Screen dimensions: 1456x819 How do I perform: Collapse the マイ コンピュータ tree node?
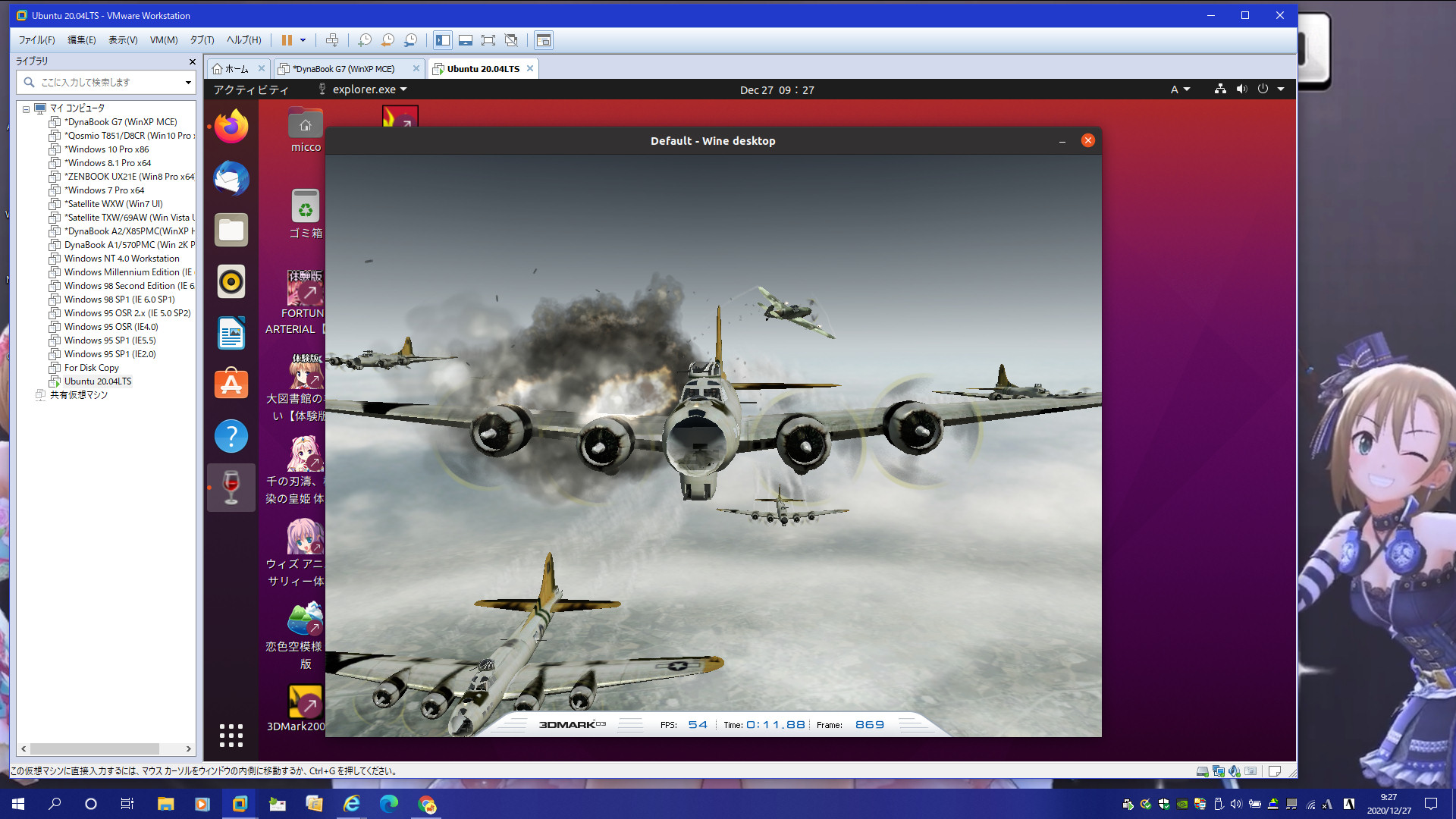click(26, 108)
